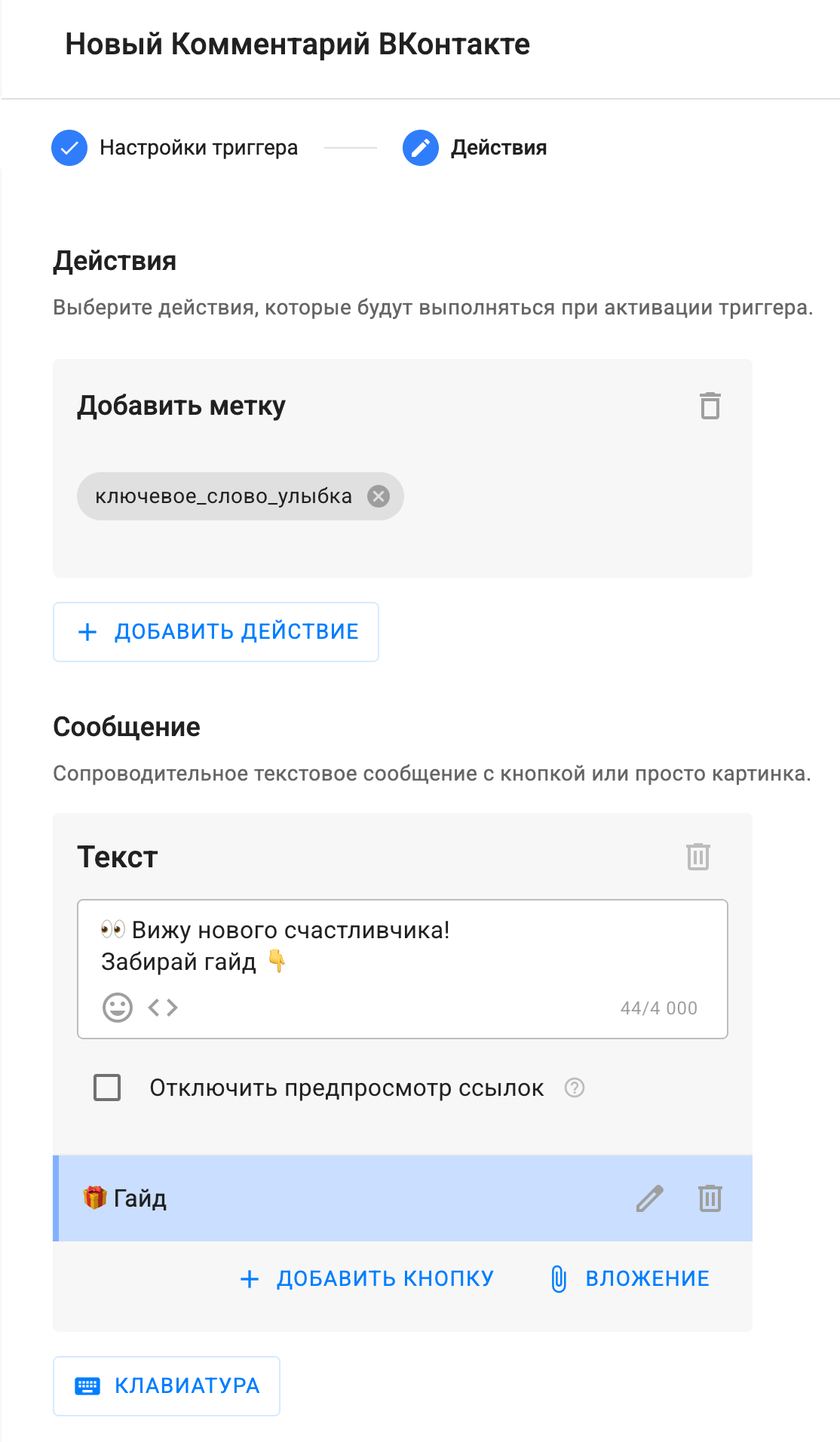Insert variable via angle brackets icon
This screenshot has width=840, height=1442.
pos(163,1008)
